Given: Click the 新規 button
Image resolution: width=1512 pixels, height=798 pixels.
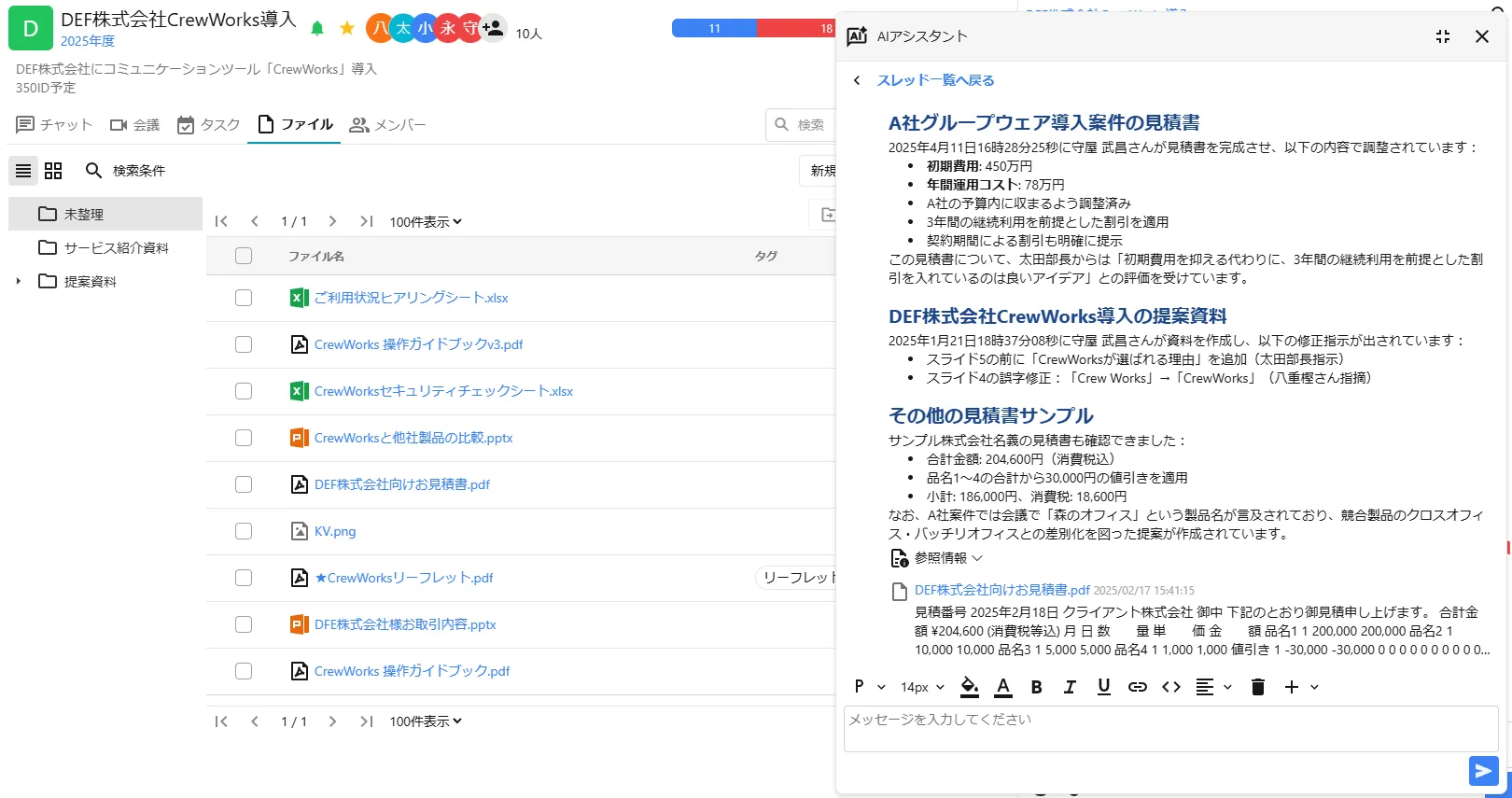Looking at the screenshot, I should (x=819, y=171).
